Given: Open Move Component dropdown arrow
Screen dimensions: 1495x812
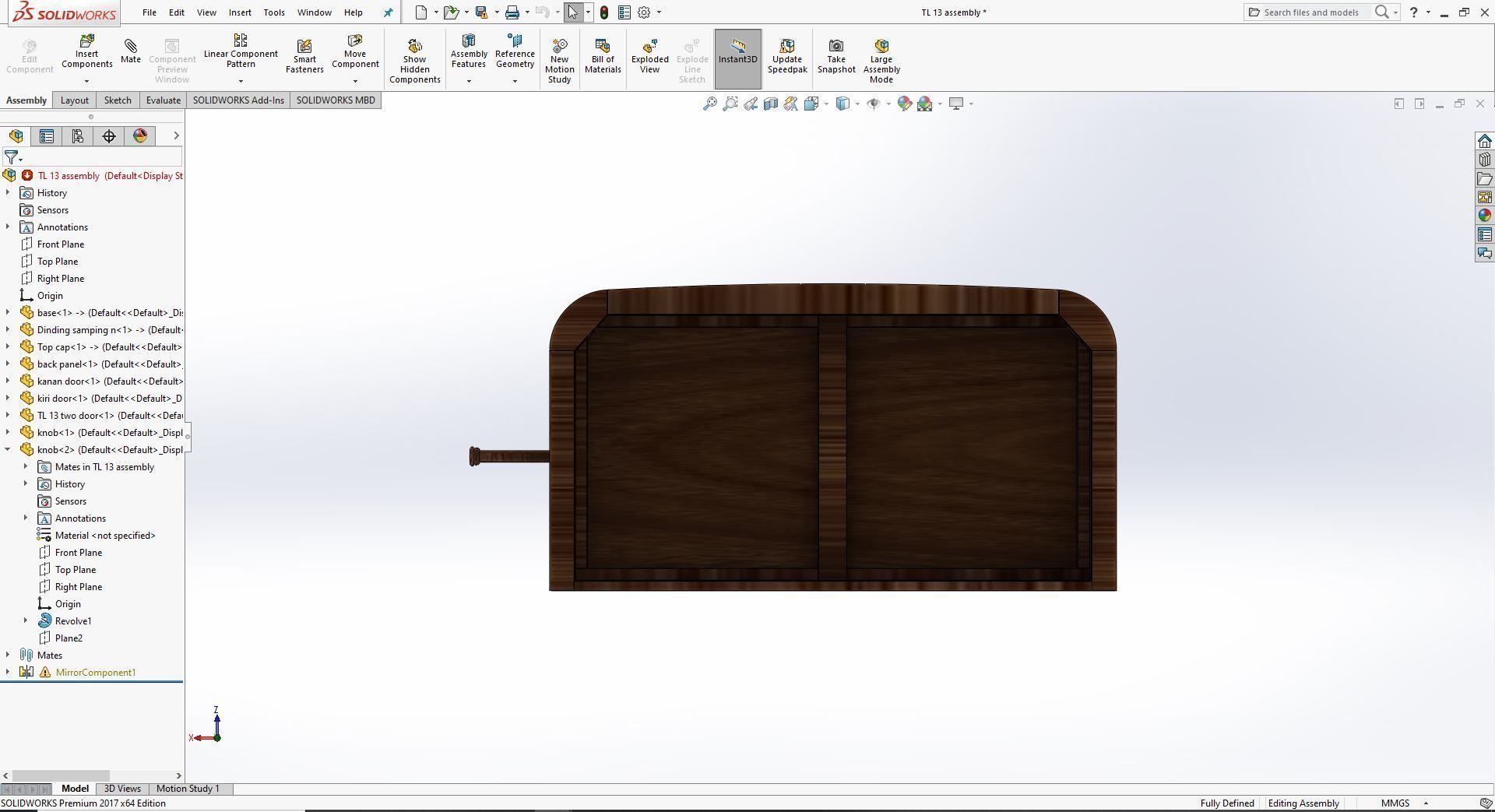Looking at the screenshot, I should pyautogui.click(x=355, y=81).
